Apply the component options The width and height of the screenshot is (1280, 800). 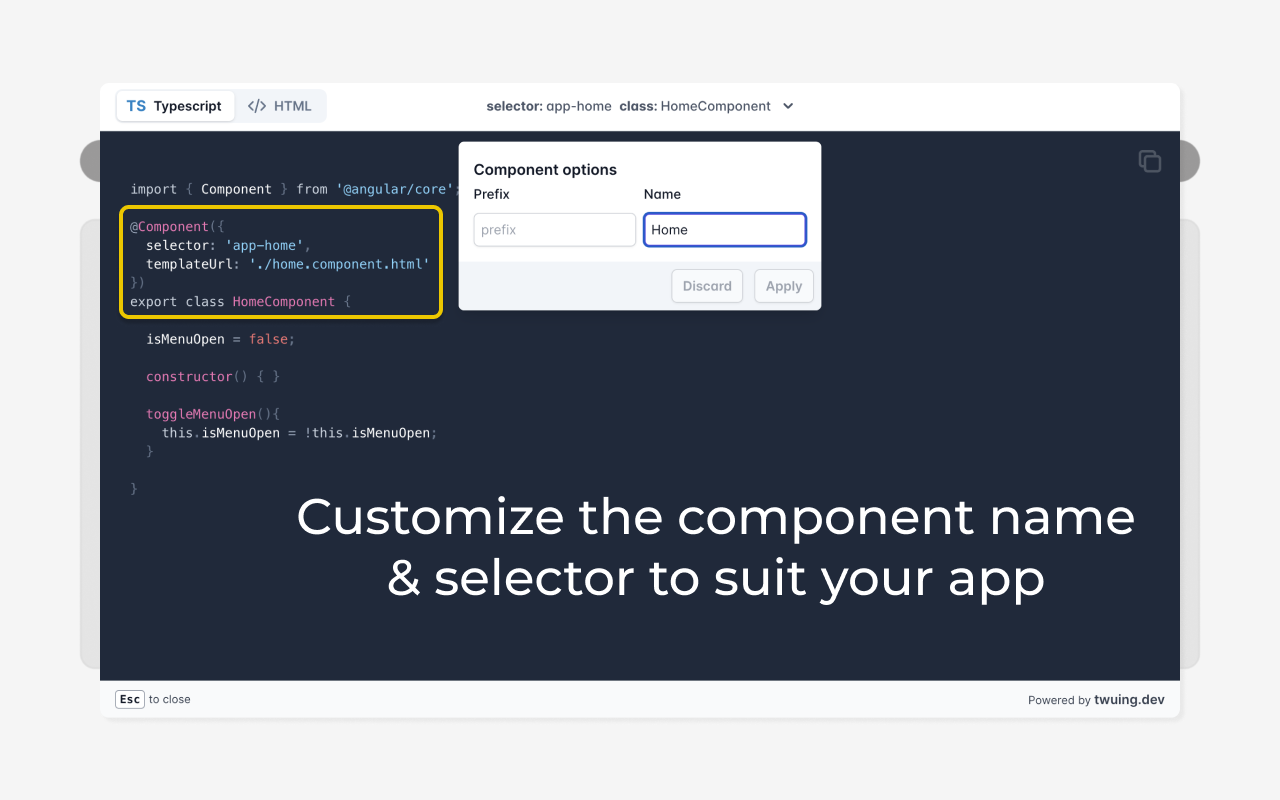click(784, 286)
